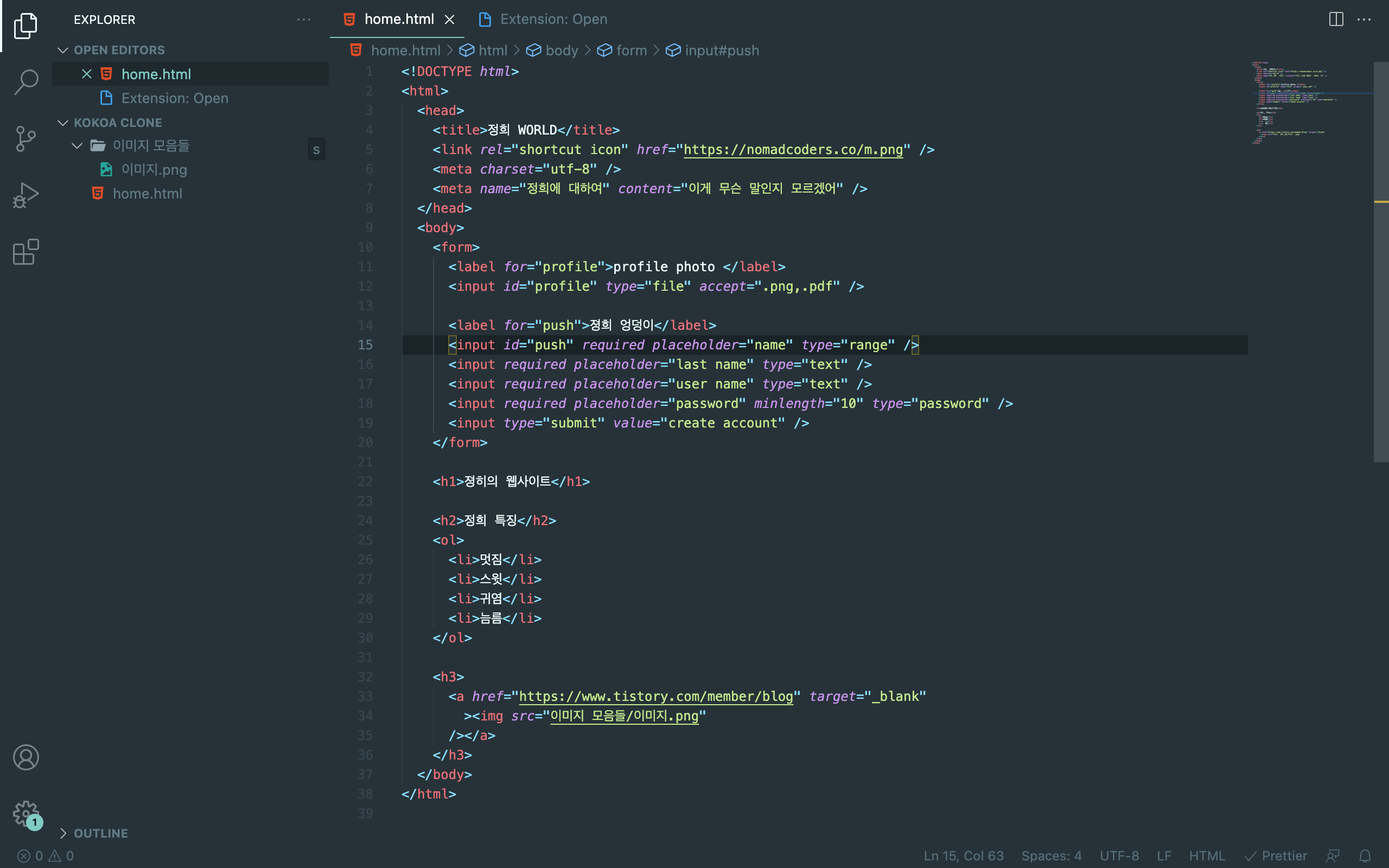Open 이미지.png file in explorer
The image size is (1389, 868).
[154, 170]
